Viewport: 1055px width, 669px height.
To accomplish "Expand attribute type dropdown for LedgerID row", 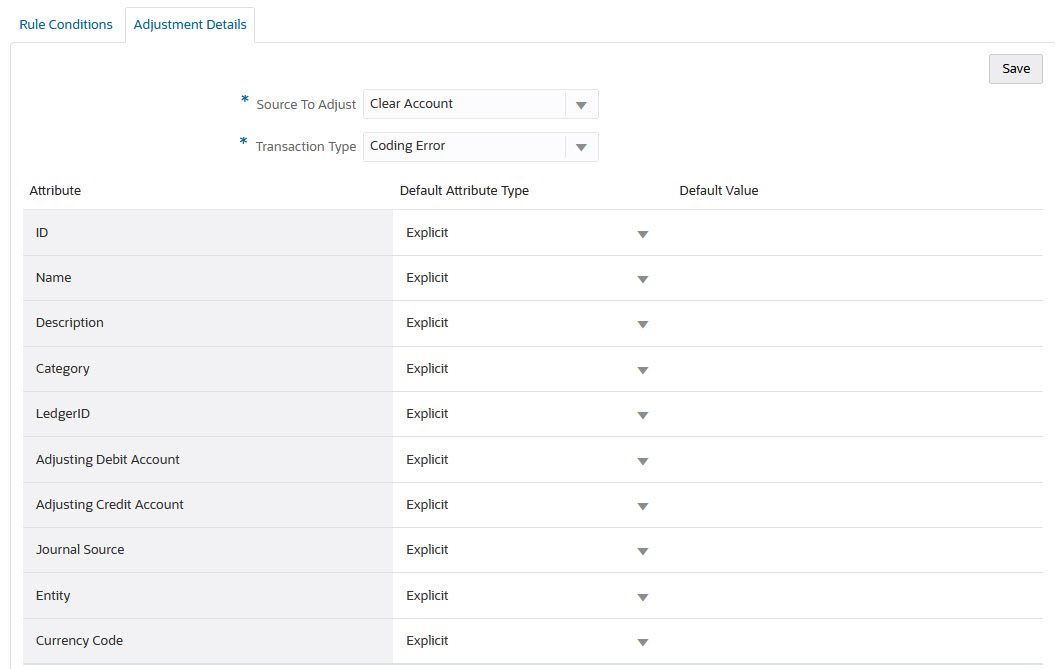I will point(642,415).
